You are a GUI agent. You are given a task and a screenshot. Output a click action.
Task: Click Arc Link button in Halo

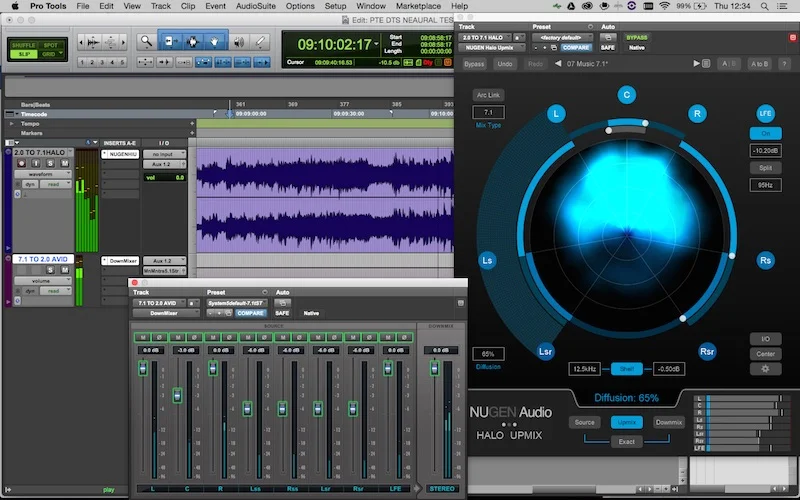point(488,95)
